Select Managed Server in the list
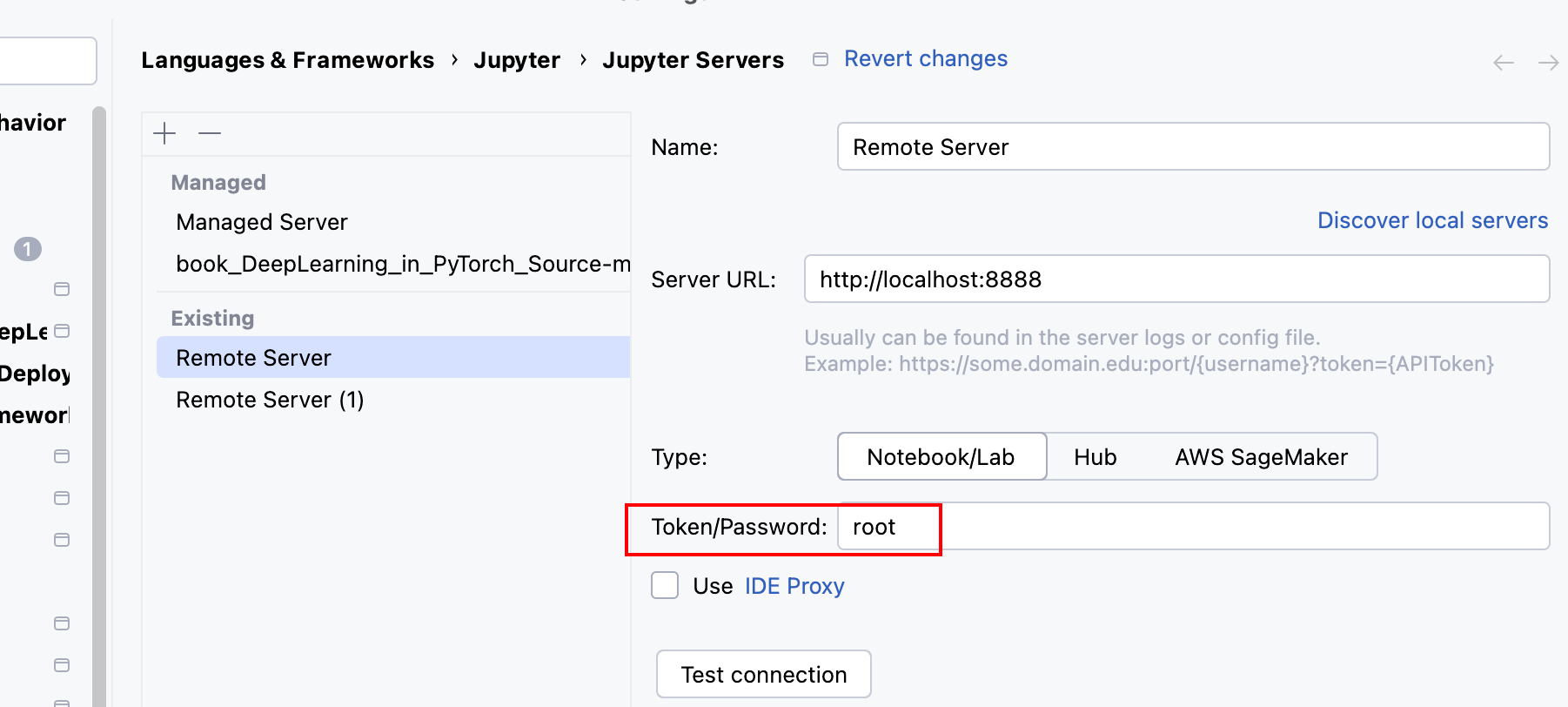This screenshot has width=1568, height=707. [x=393, y=222]
